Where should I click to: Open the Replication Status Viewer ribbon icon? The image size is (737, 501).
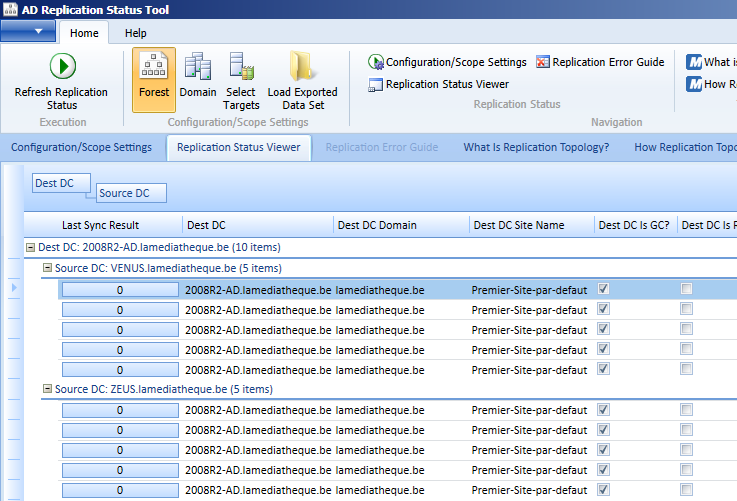376,85
